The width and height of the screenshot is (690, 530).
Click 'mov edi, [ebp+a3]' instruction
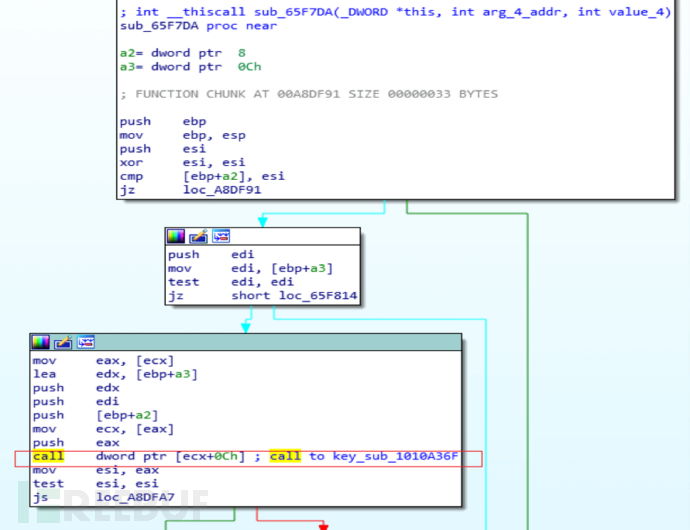pyautogui.click(x=250, y=269)
